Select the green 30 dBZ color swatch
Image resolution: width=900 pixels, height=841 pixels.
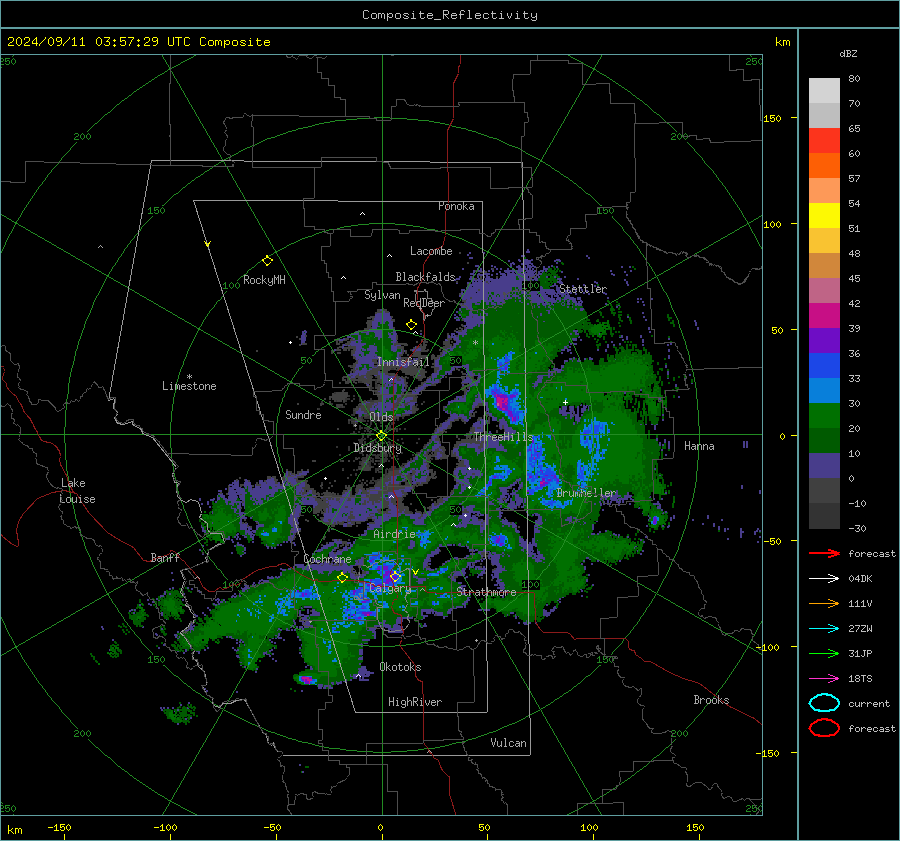(824, 415)
